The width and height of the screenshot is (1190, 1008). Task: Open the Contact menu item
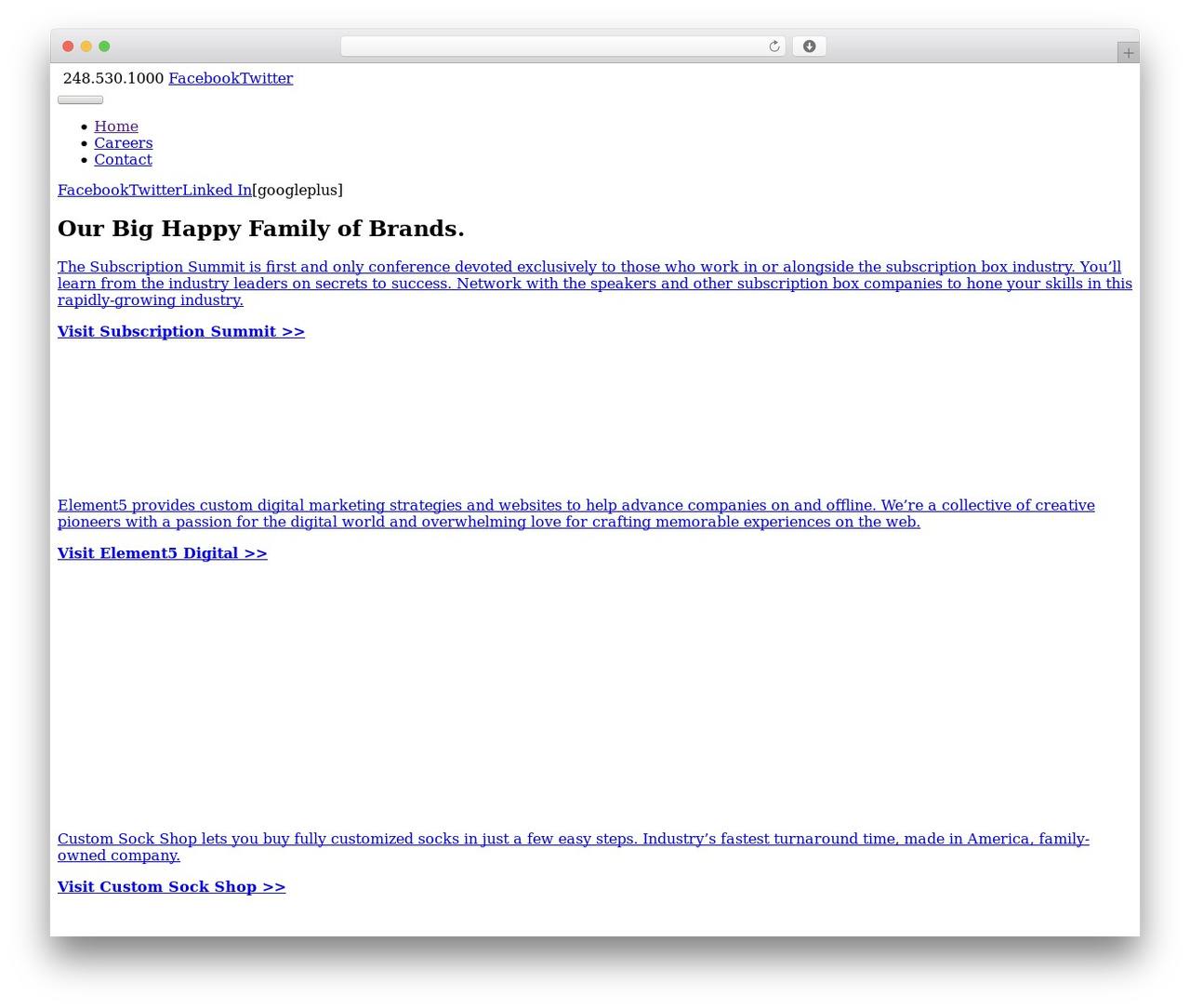(x=123, y=160)
